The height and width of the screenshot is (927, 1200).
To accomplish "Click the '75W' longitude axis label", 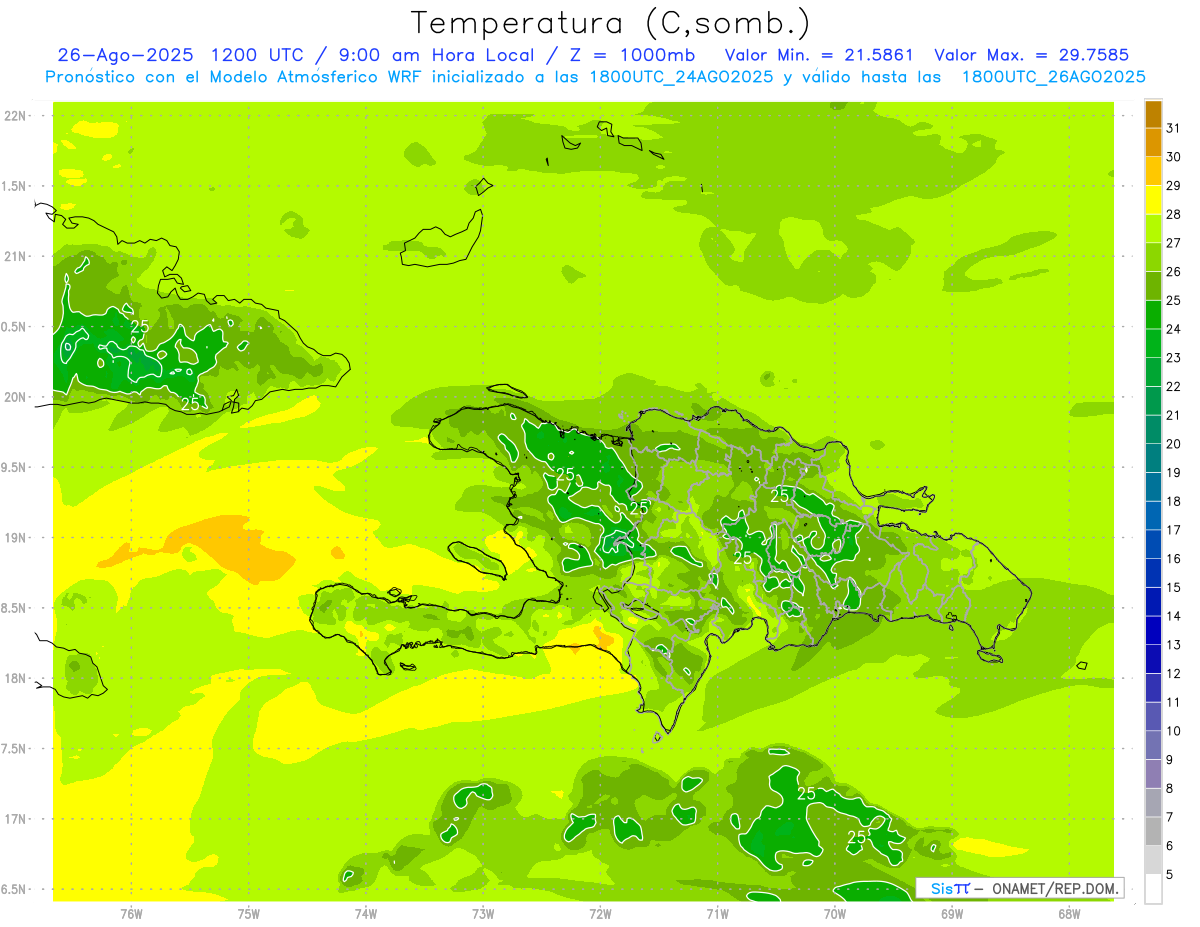I will [249, 913].
